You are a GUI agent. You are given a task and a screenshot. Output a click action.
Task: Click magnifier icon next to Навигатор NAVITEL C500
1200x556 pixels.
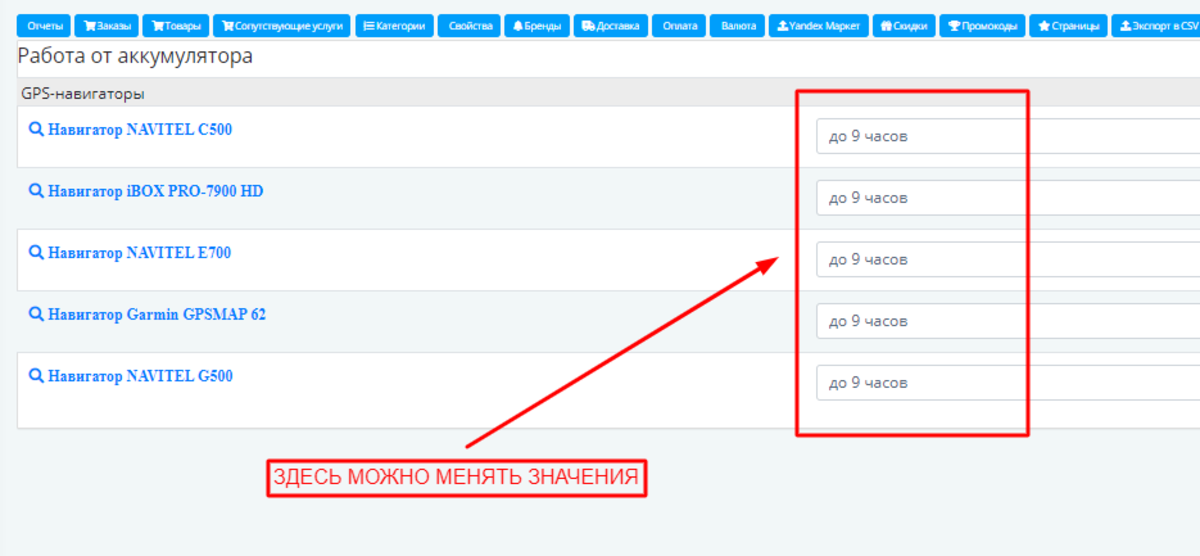coord(36,130)
